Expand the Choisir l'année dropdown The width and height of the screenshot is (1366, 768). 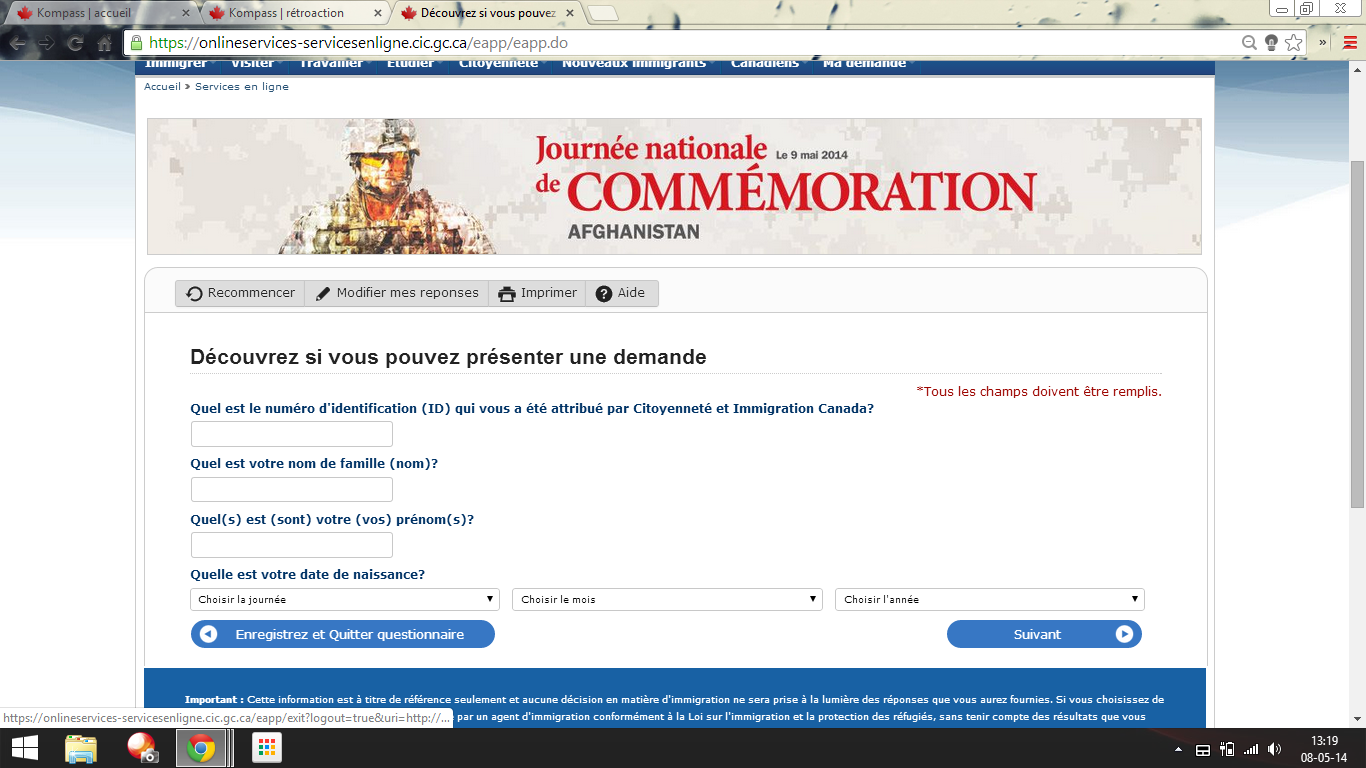tap(989, 599)
